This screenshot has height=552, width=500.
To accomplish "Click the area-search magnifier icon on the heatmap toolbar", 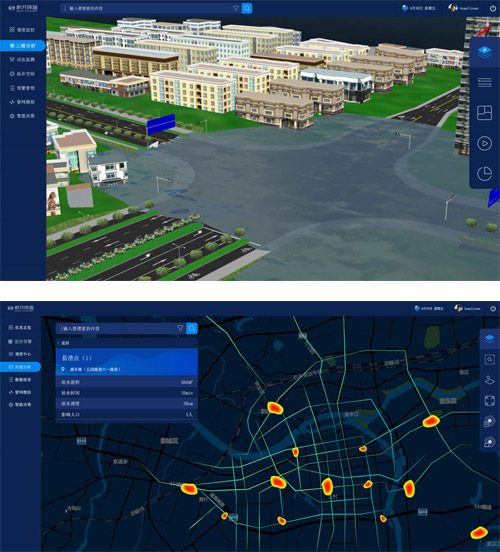I will tap(489, 359).
